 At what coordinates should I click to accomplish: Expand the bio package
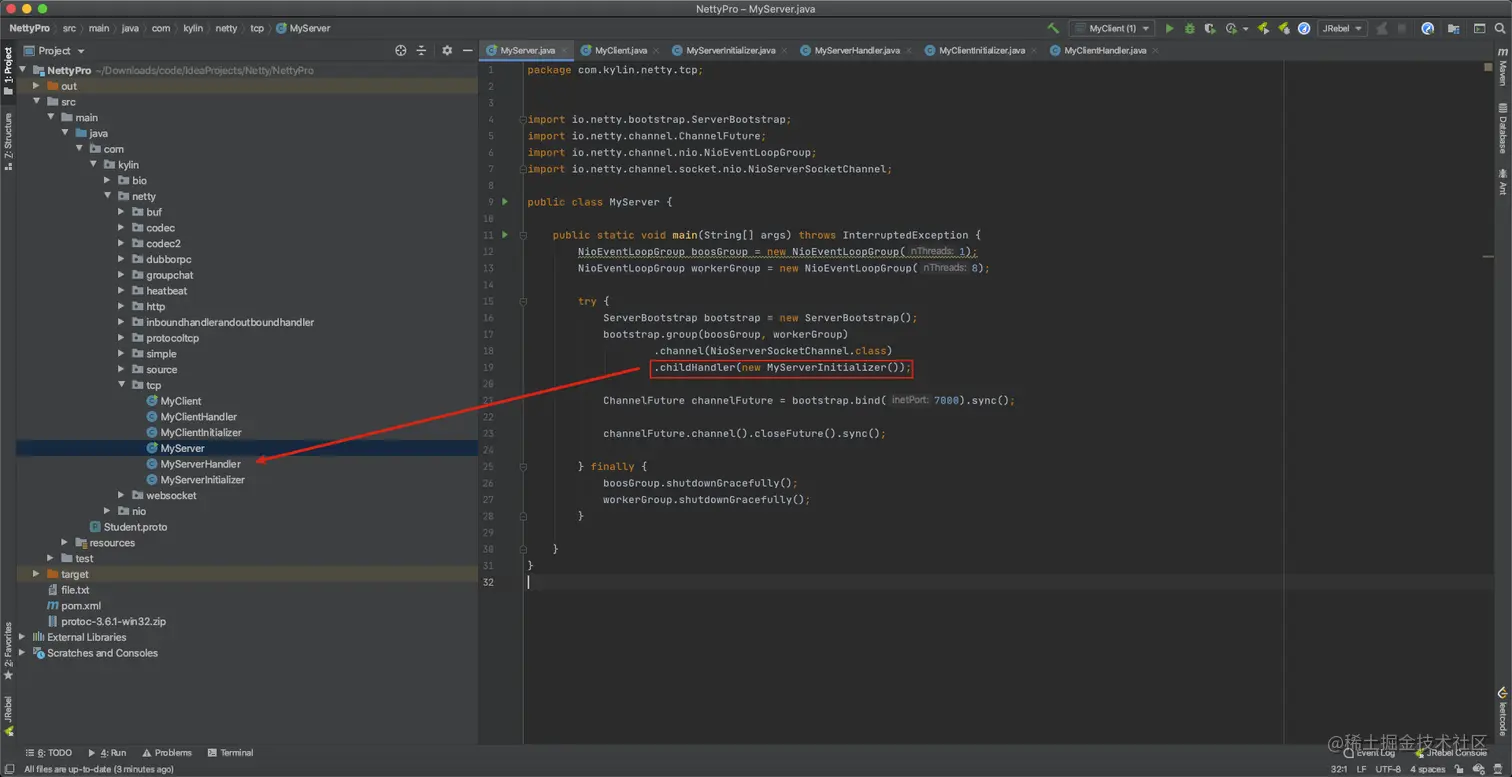(x=108, y=180)
